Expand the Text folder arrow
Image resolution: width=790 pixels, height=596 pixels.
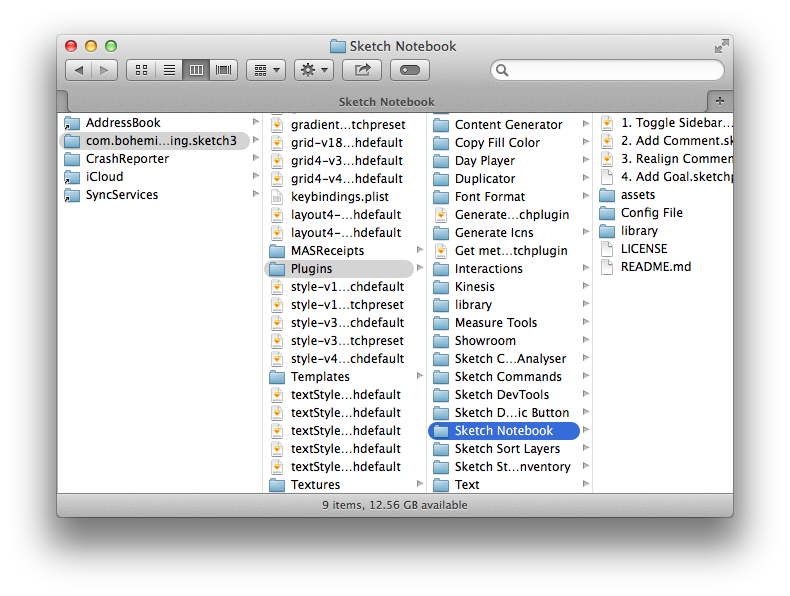(x=585, y=484)
